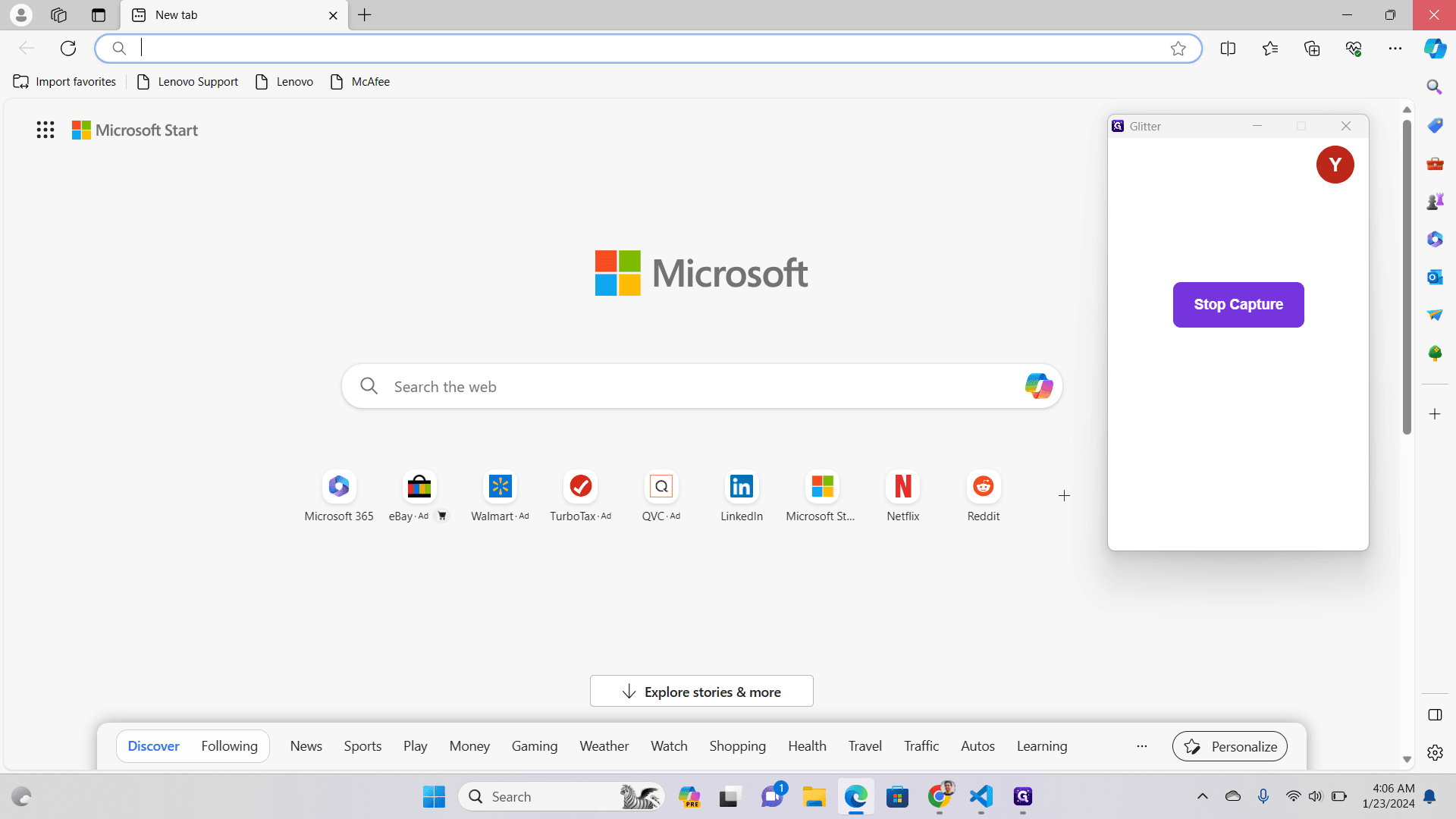Select the Discover feed tab
This screenshot has height=819, width=1456.
point(153,746)
